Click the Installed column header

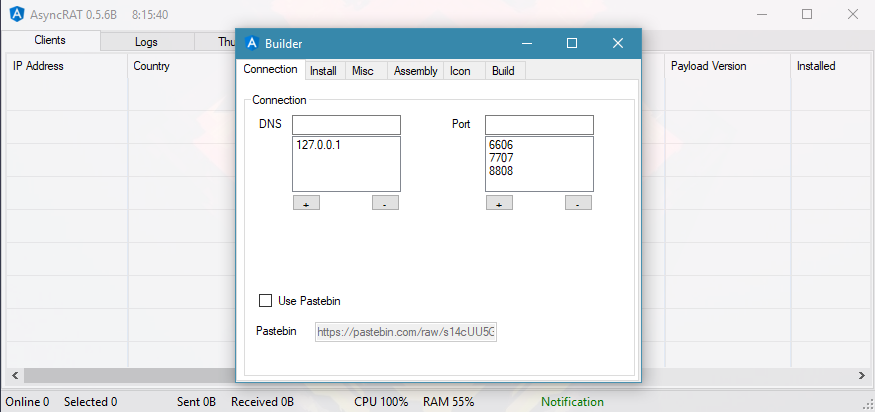(x=830, y=66)
